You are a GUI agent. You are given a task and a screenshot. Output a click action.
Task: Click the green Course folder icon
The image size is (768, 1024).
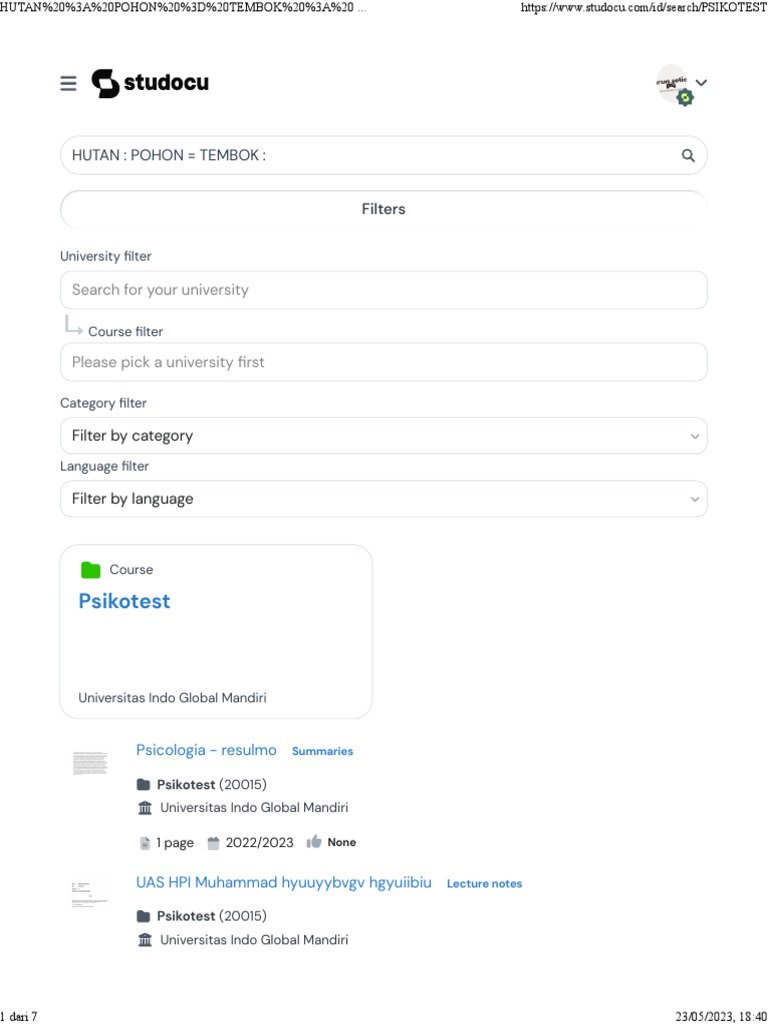coord(91,570)
